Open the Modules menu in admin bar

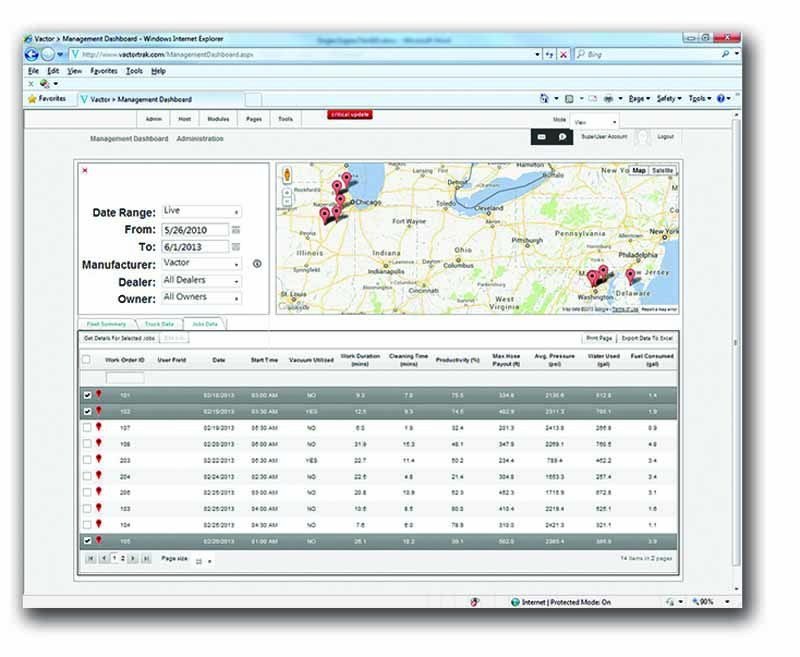(x=219, y=118)
